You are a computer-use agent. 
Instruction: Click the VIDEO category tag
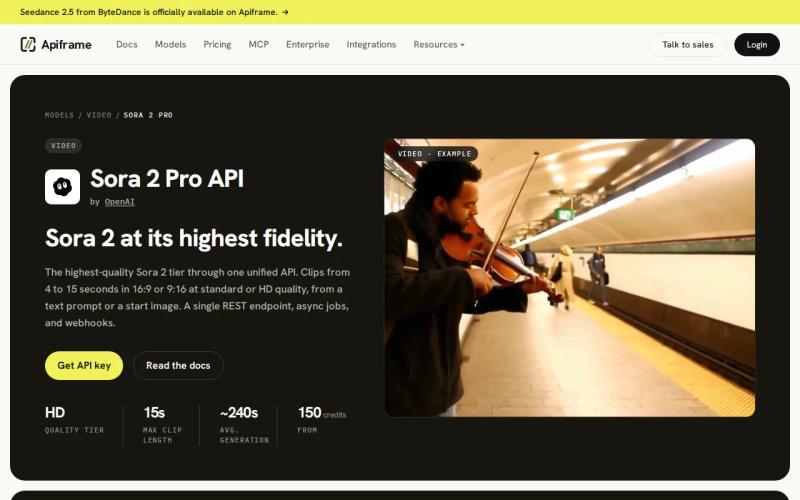coord(63,145)
